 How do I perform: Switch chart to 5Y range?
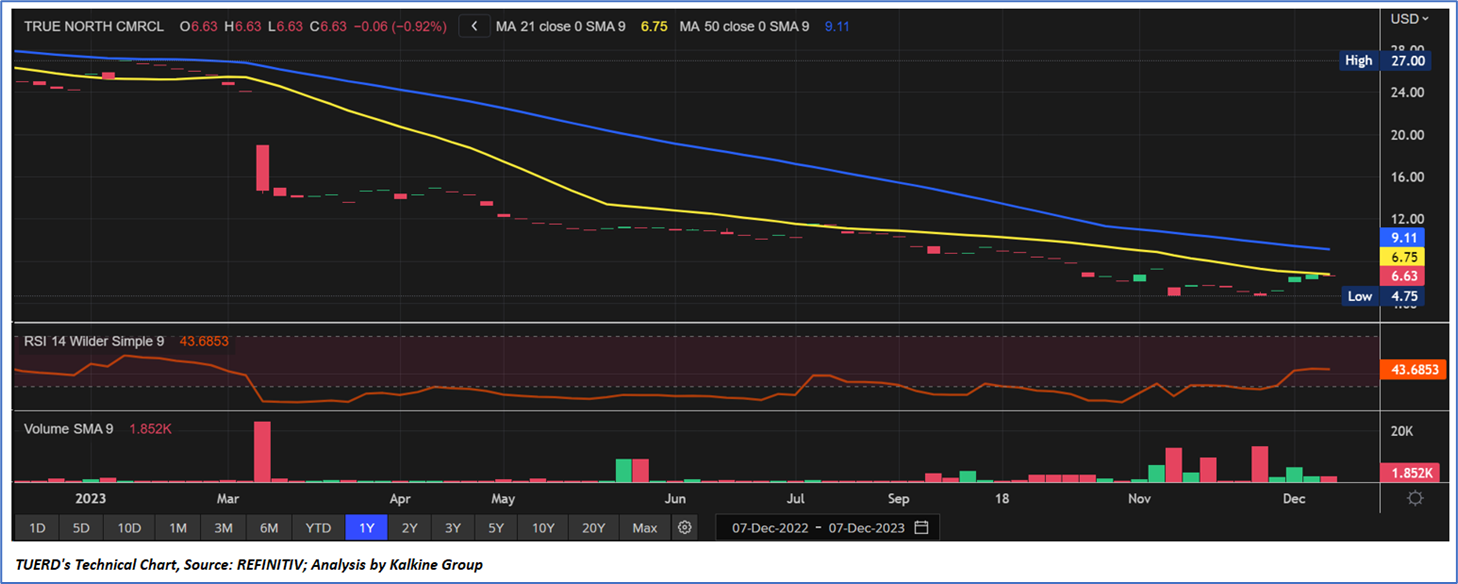click(497, 527)
